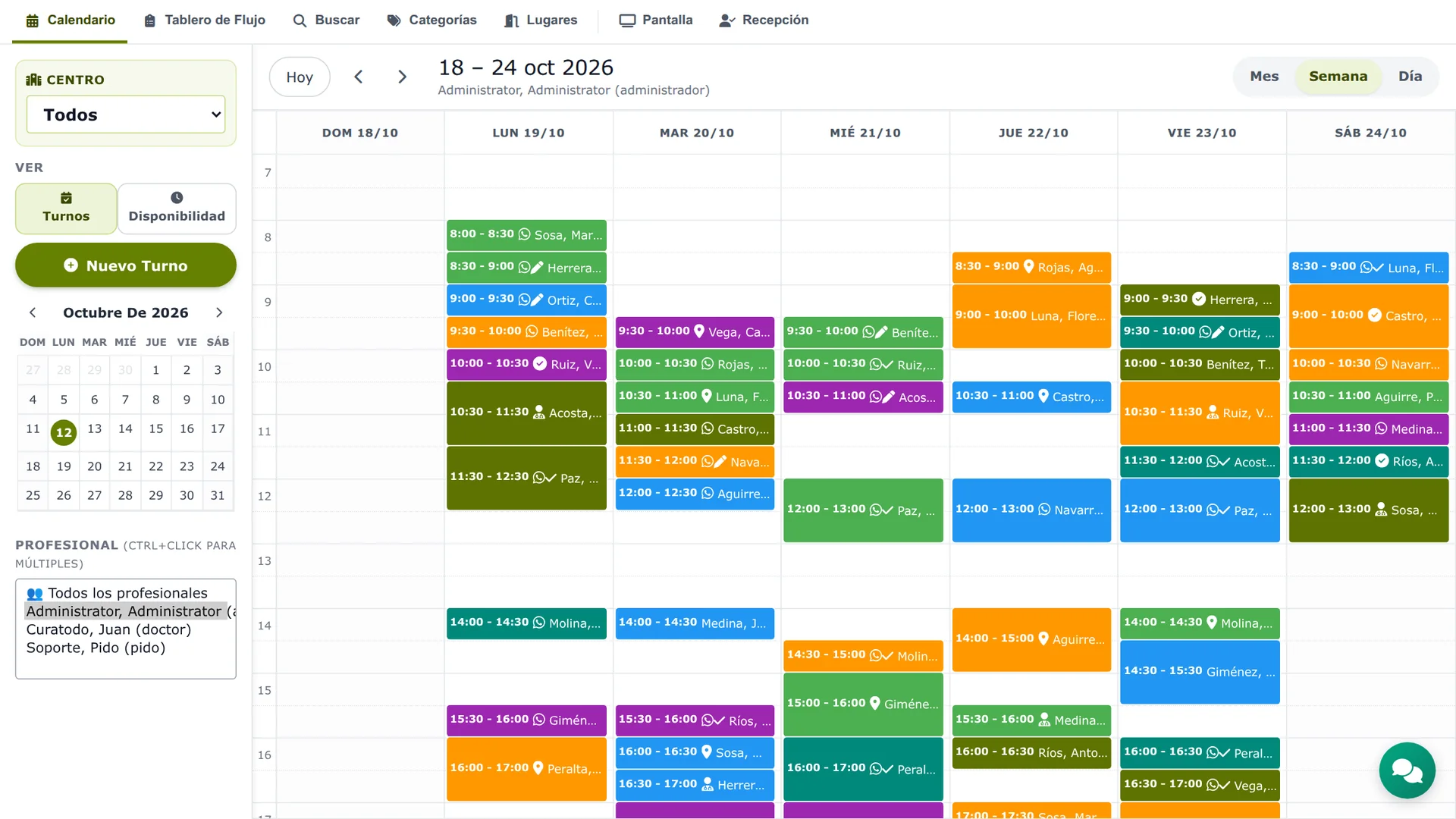Select day 24 in mini calendar
1456x819 pixels.
tap(218, 466)
